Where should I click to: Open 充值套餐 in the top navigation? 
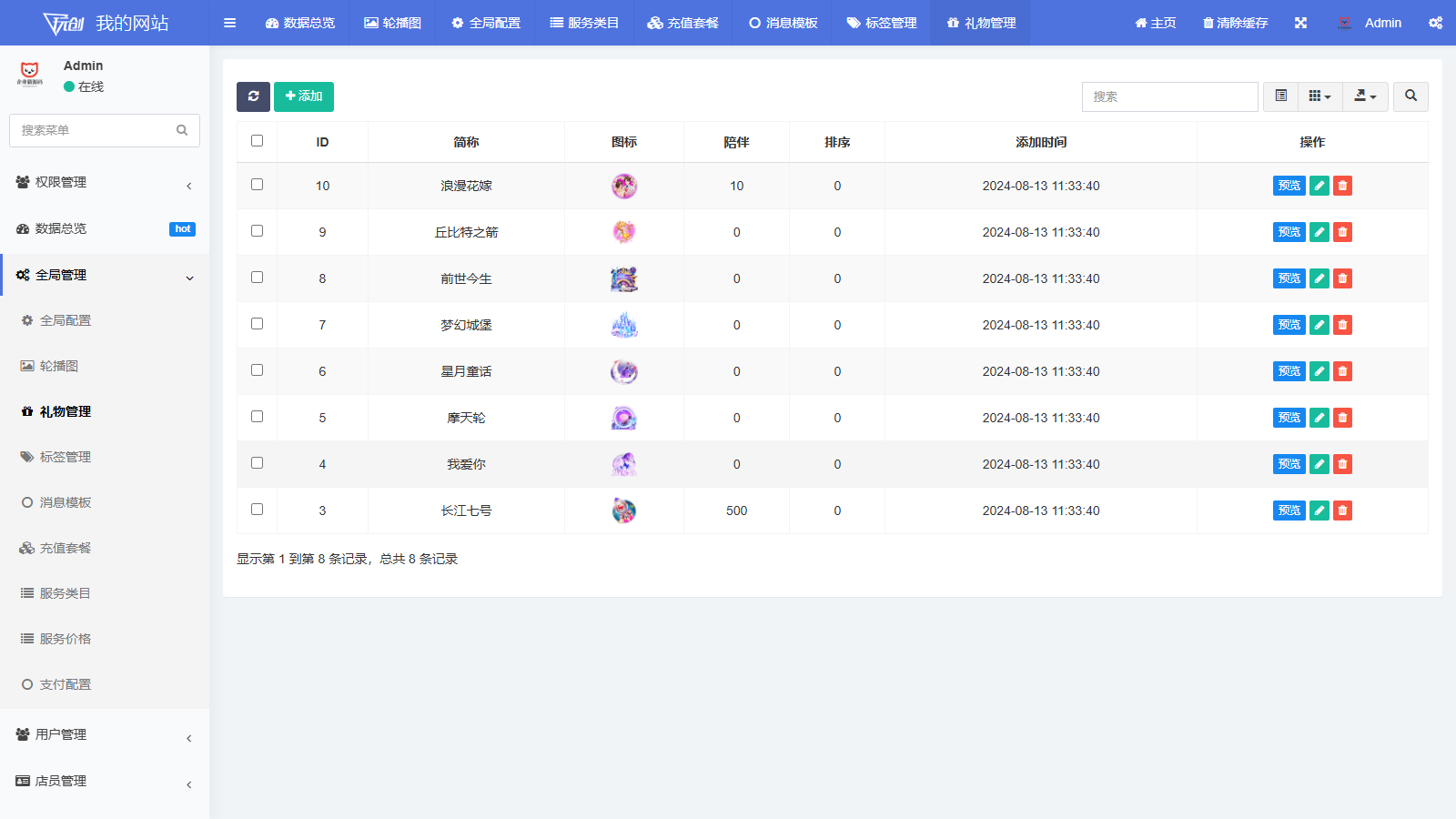click(x=682, y=23)
